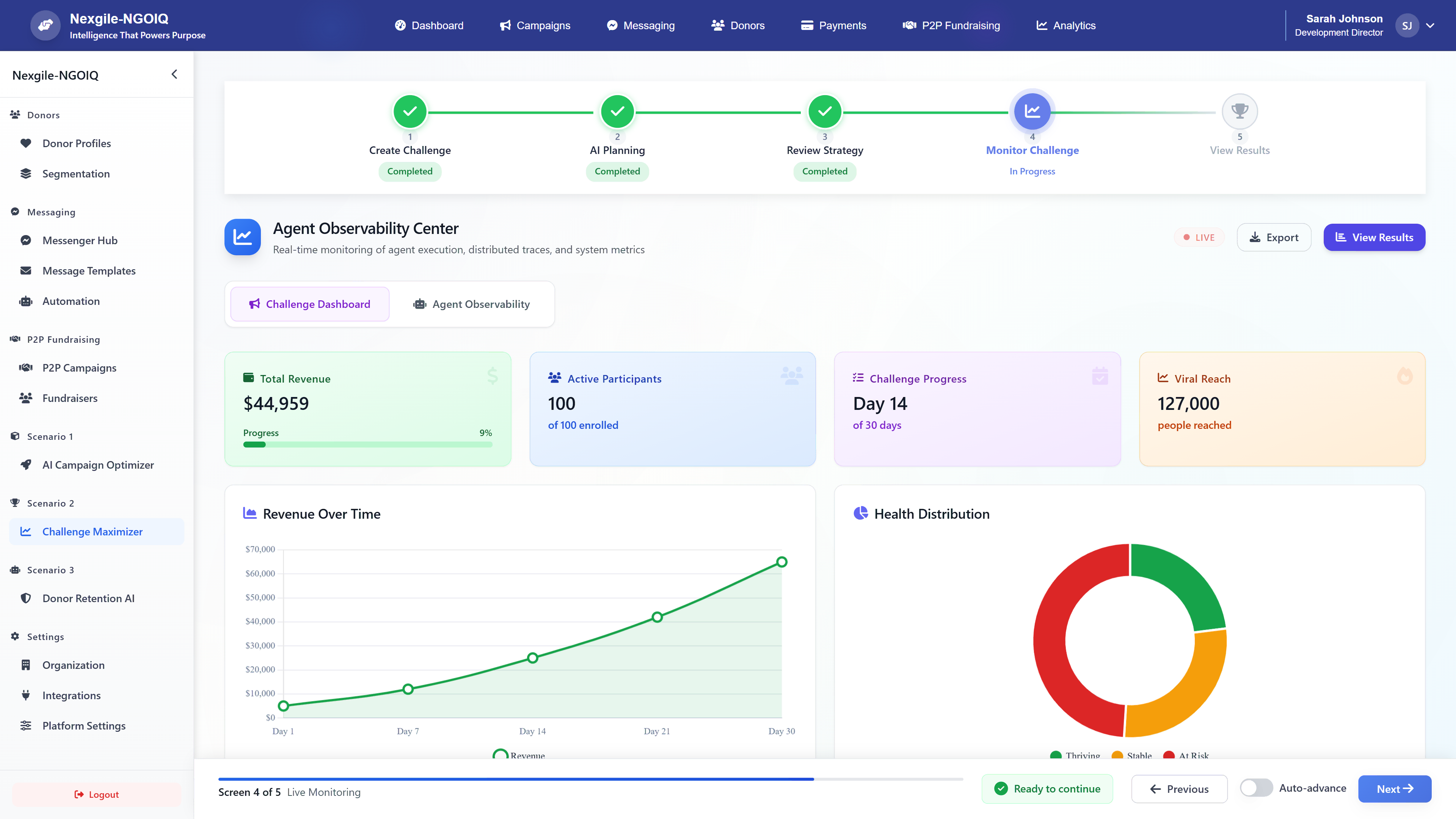Select the Automation robot icon
Screen dimensions: 1456x819
(26, 301)
